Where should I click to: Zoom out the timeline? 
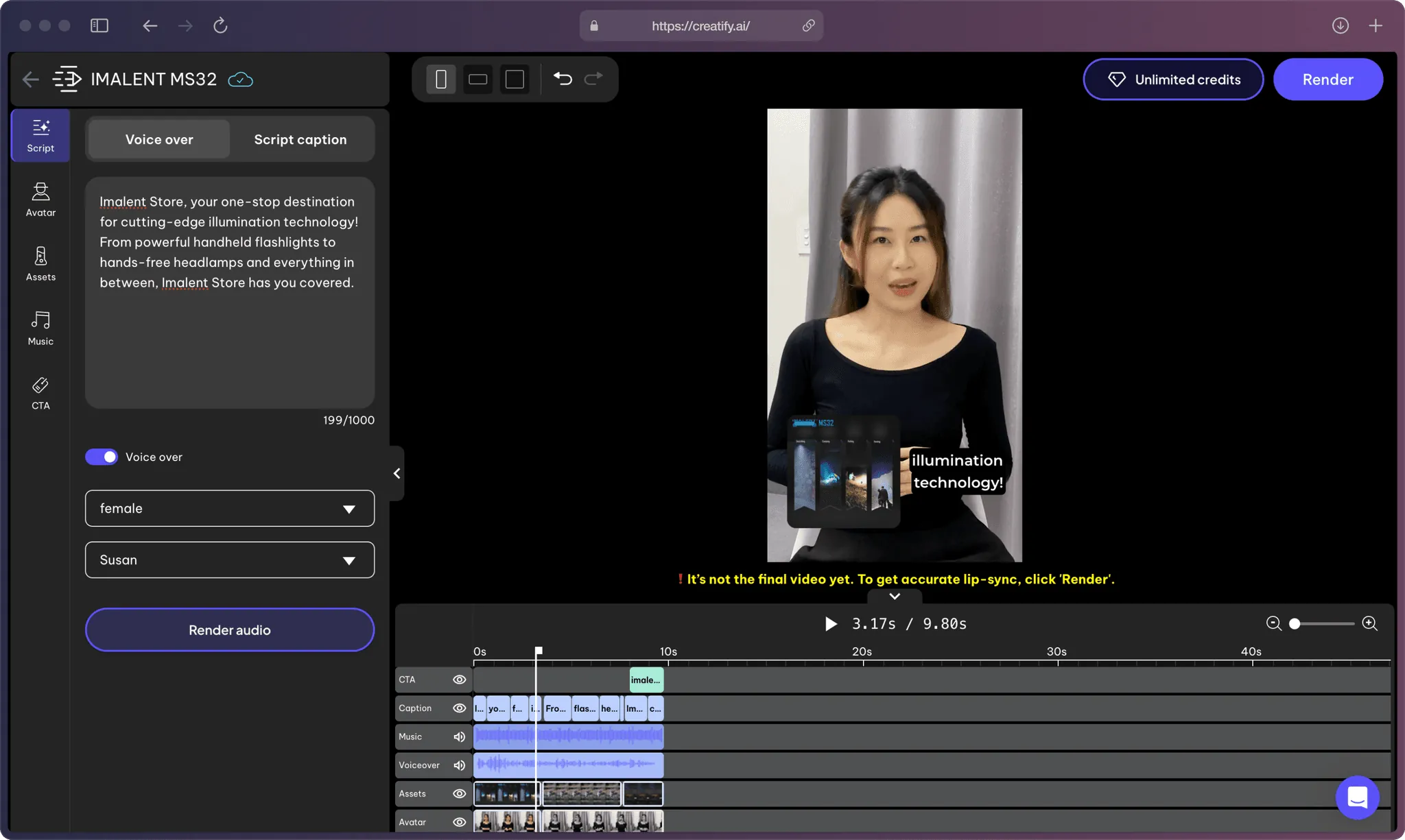point(1273,623)
